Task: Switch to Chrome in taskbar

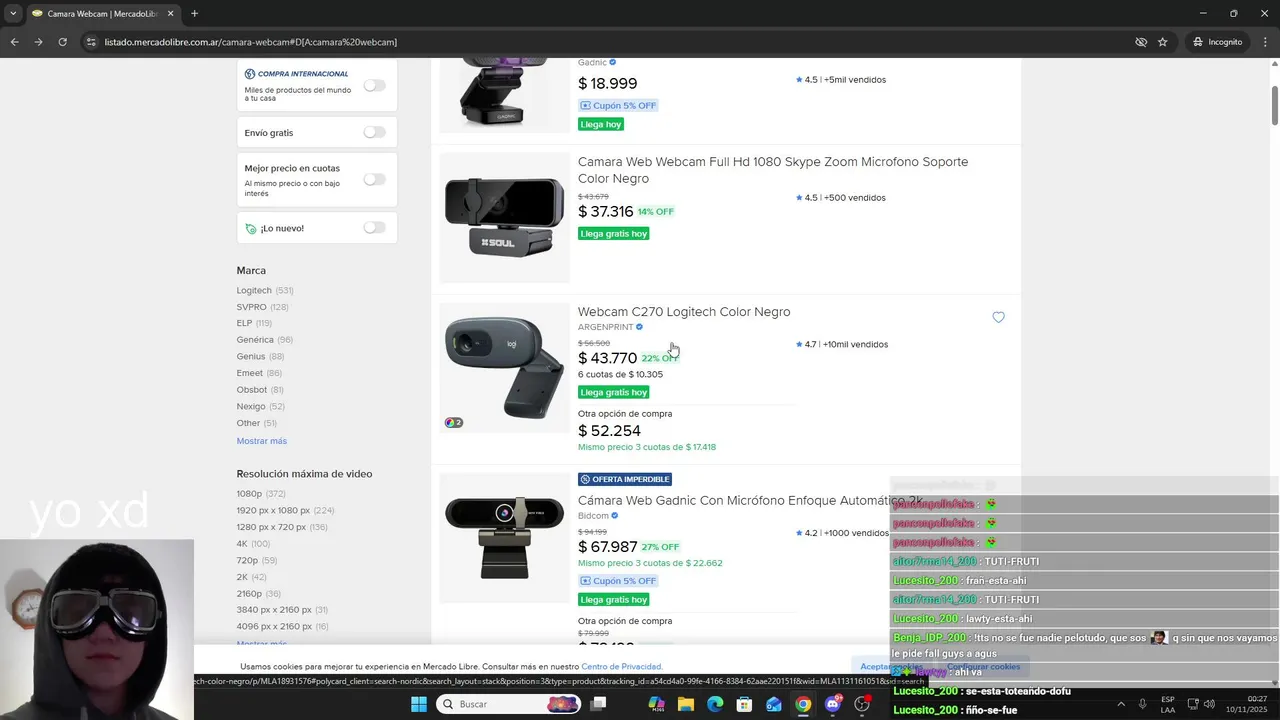Action: click(x=803, y=704)
